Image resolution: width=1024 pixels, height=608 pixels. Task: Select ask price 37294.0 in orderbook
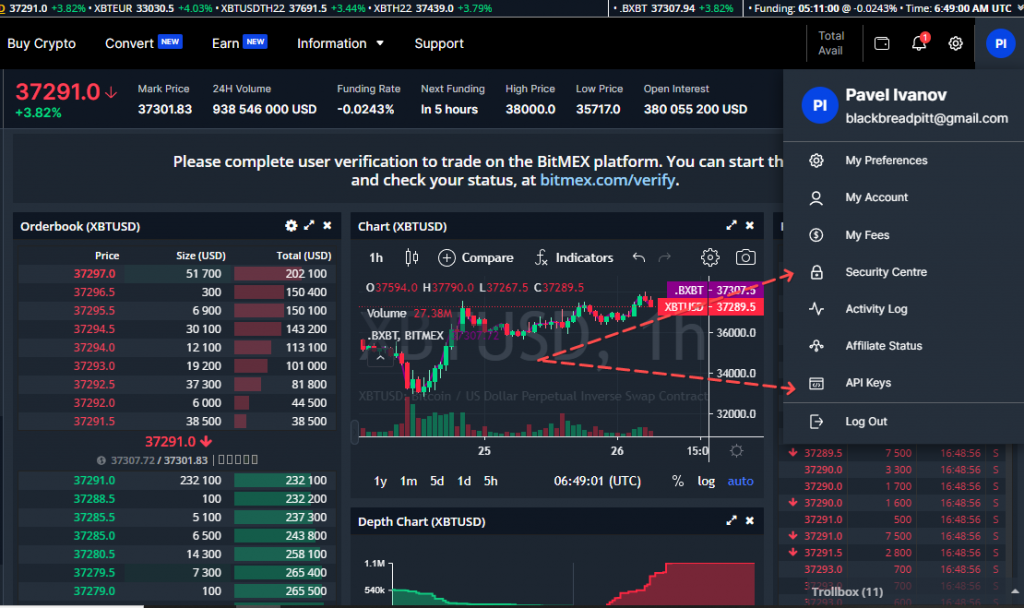pyautogui.click(x=95, y=347)
